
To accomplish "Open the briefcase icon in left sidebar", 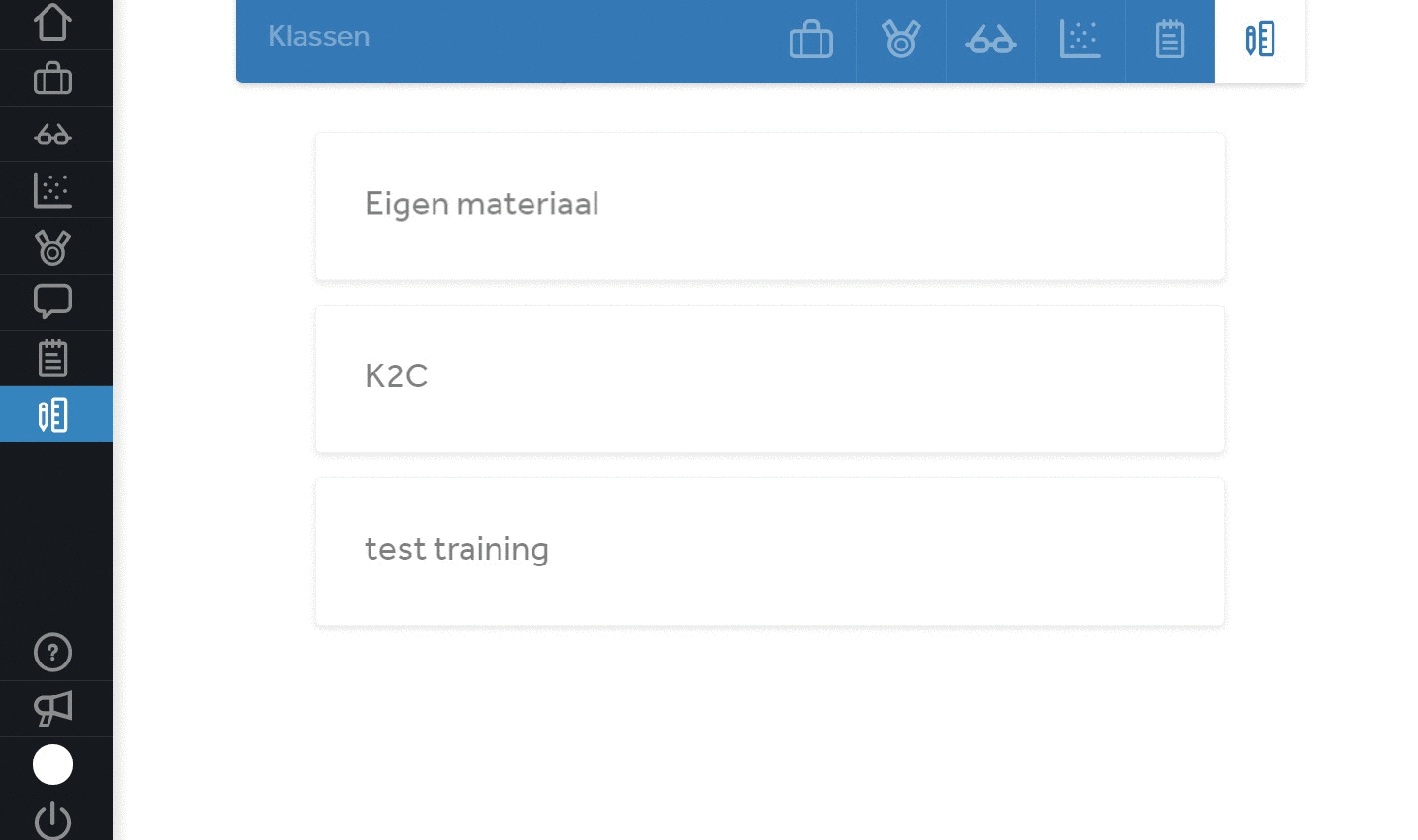I will [x=52, y=79].
